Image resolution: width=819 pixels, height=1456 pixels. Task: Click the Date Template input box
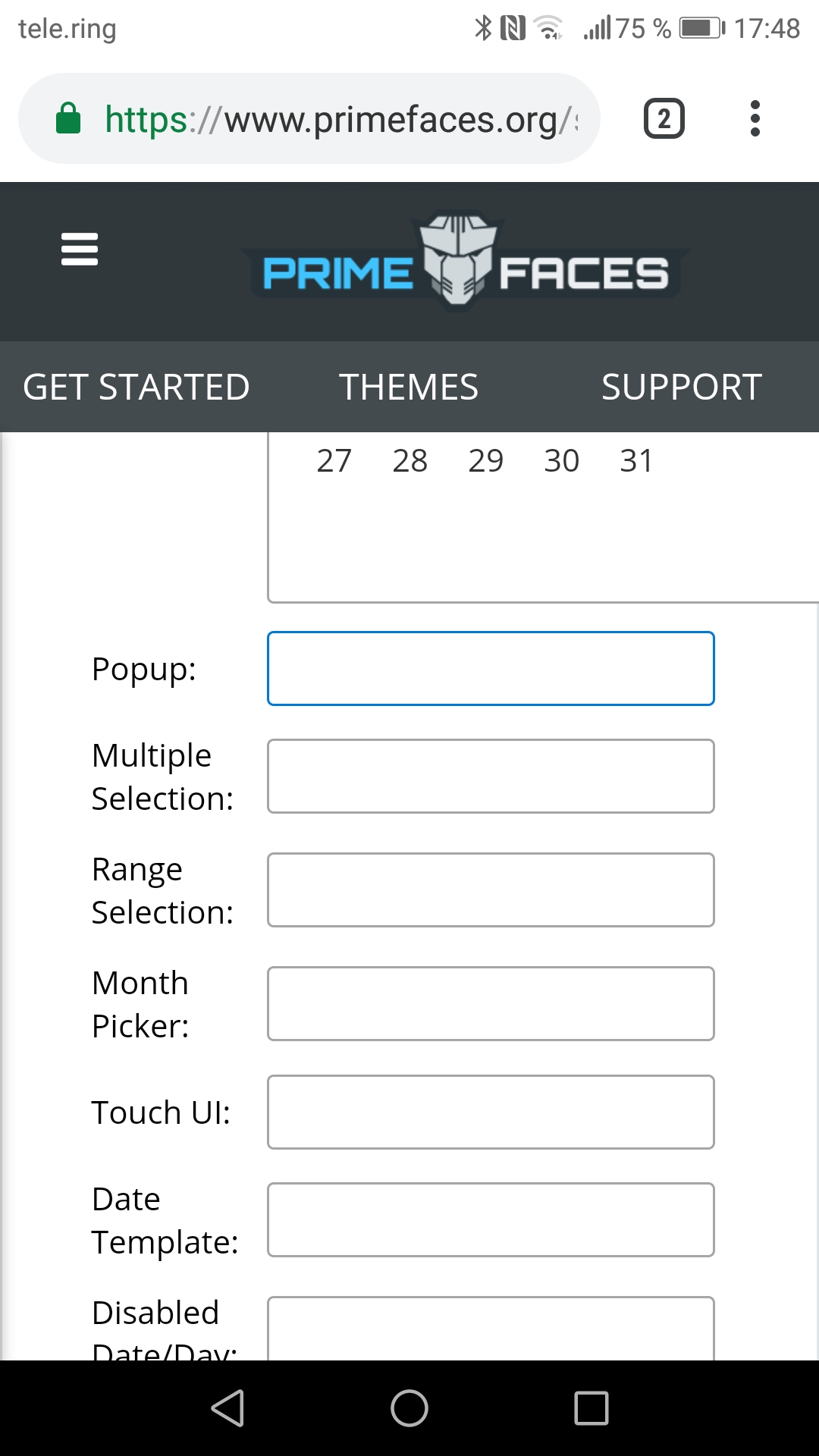tap(490, 1219)
